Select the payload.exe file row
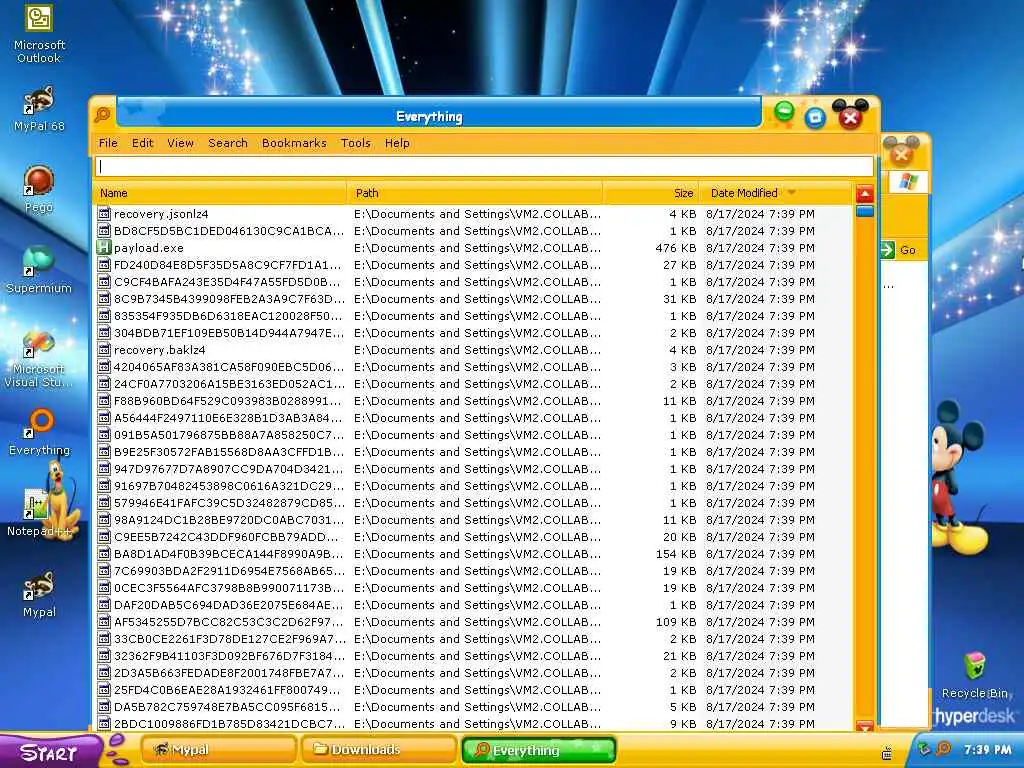 pos(473,248)
